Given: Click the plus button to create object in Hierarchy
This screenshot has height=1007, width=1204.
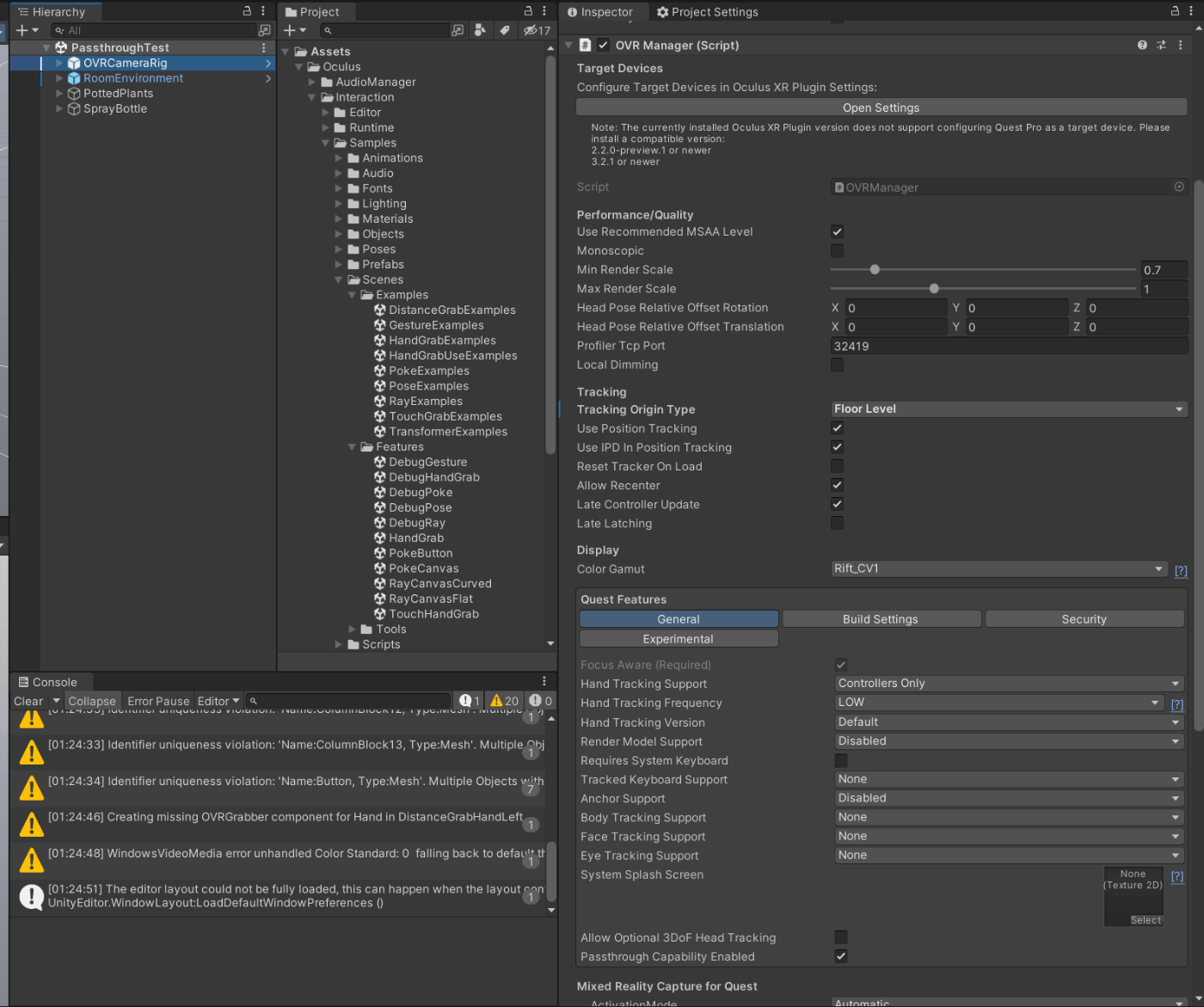Looking at the screenshot, I should (x=22, y=30).
